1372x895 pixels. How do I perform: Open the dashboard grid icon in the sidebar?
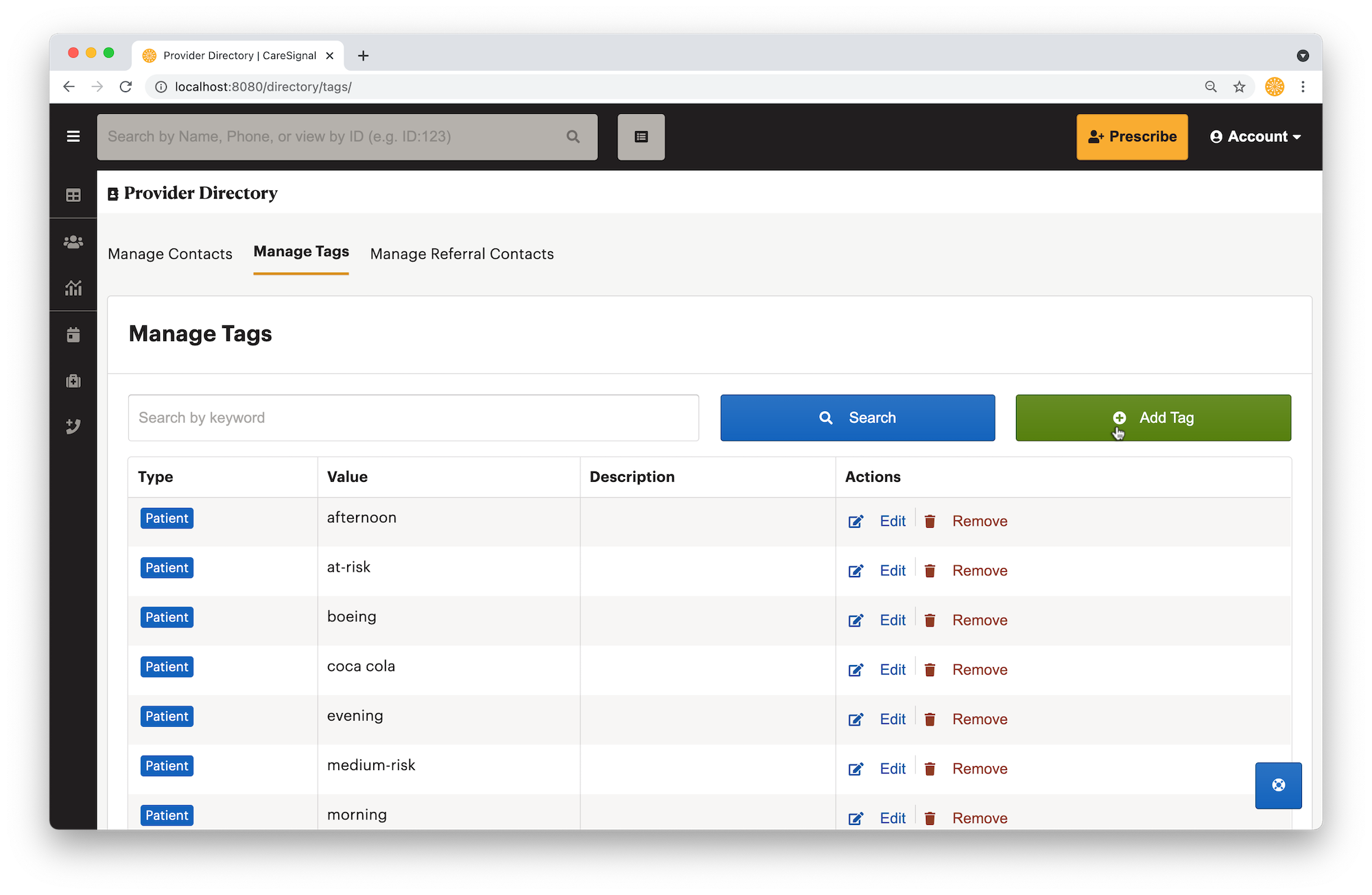[x=73, y=196]
